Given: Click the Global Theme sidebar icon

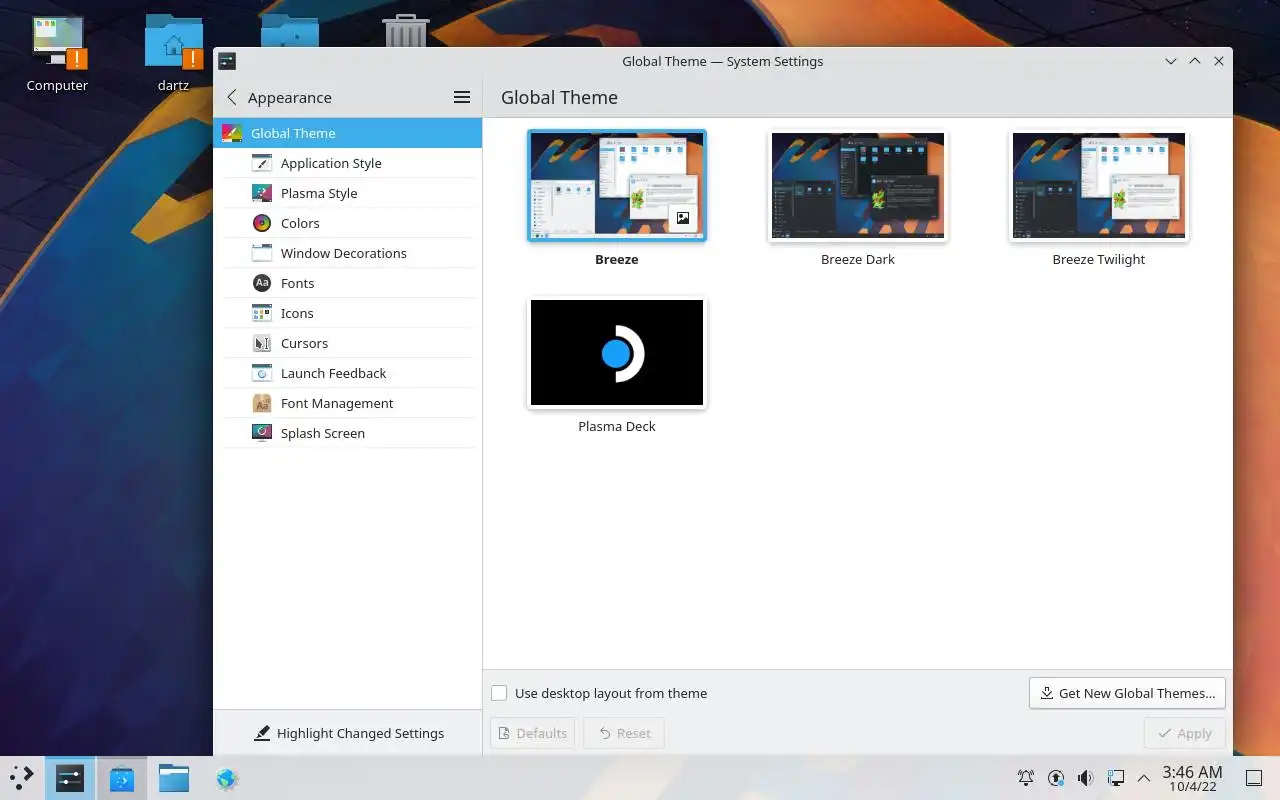Looking at the screenshot, I should 232,133.
